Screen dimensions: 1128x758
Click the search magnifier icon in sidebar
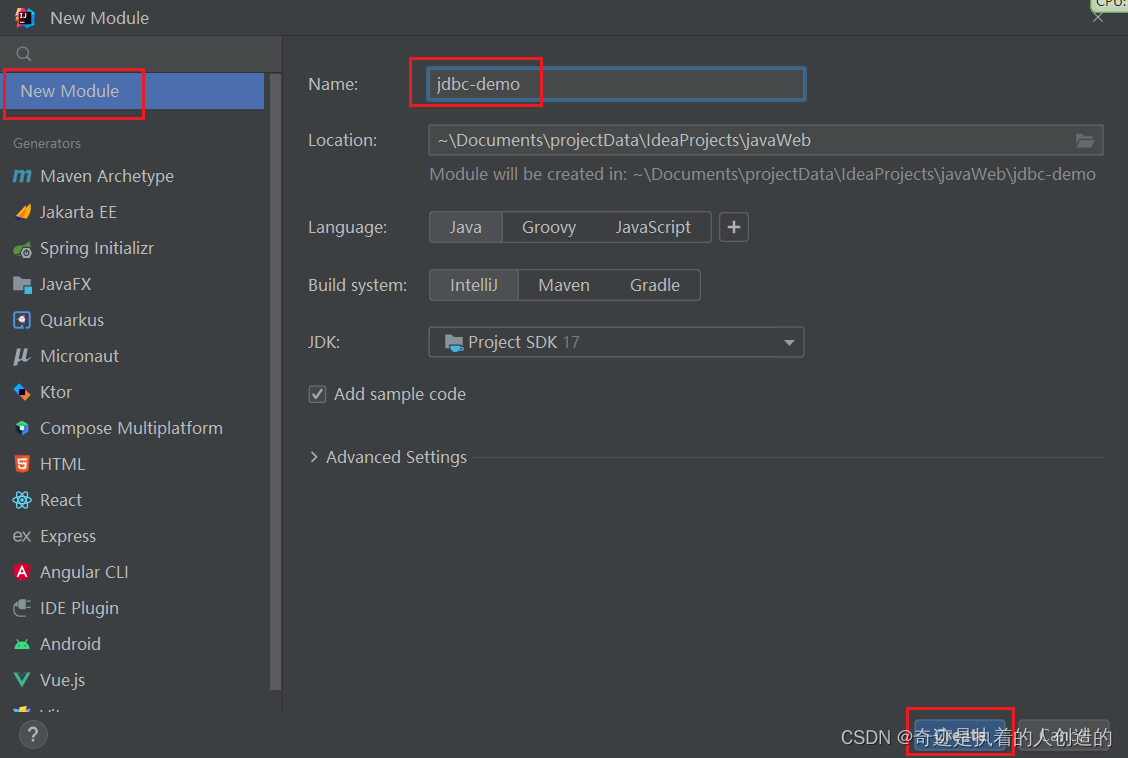24,54
